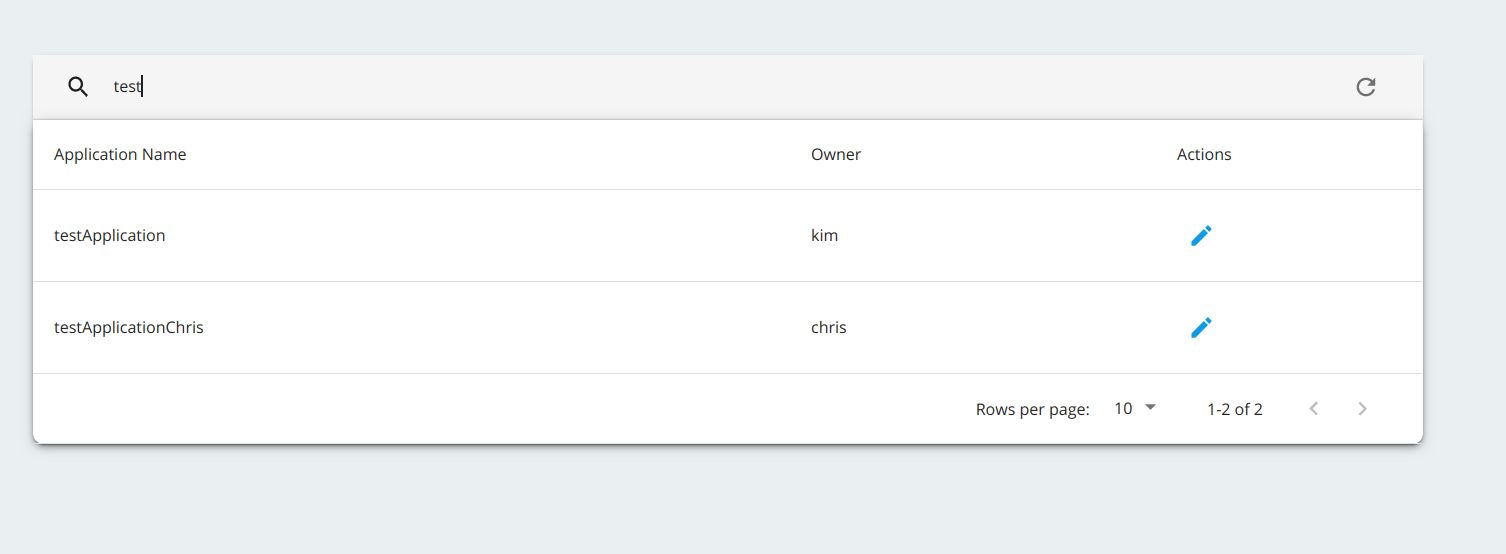Click the Owner column header
This screenshot has height=554, width=1506.
click(836, 154)
